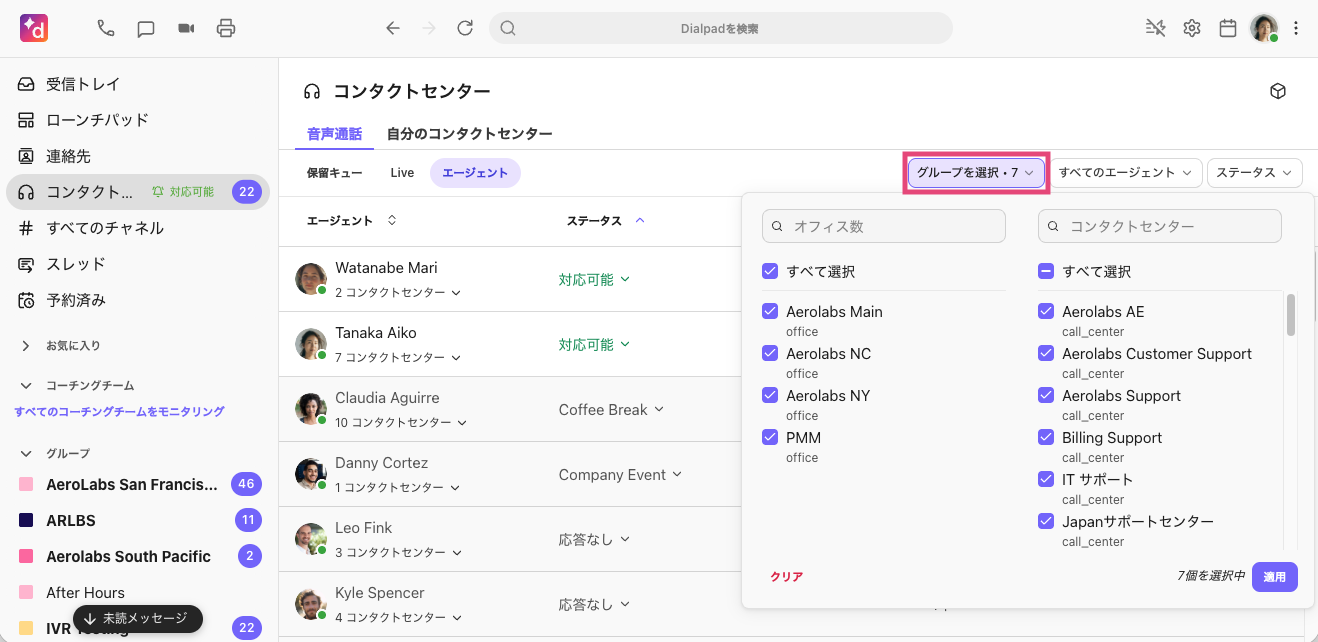Open すべてのチャネル in sidebar
This screenshot has width=1318, height=642.
(x=138, y=228)
